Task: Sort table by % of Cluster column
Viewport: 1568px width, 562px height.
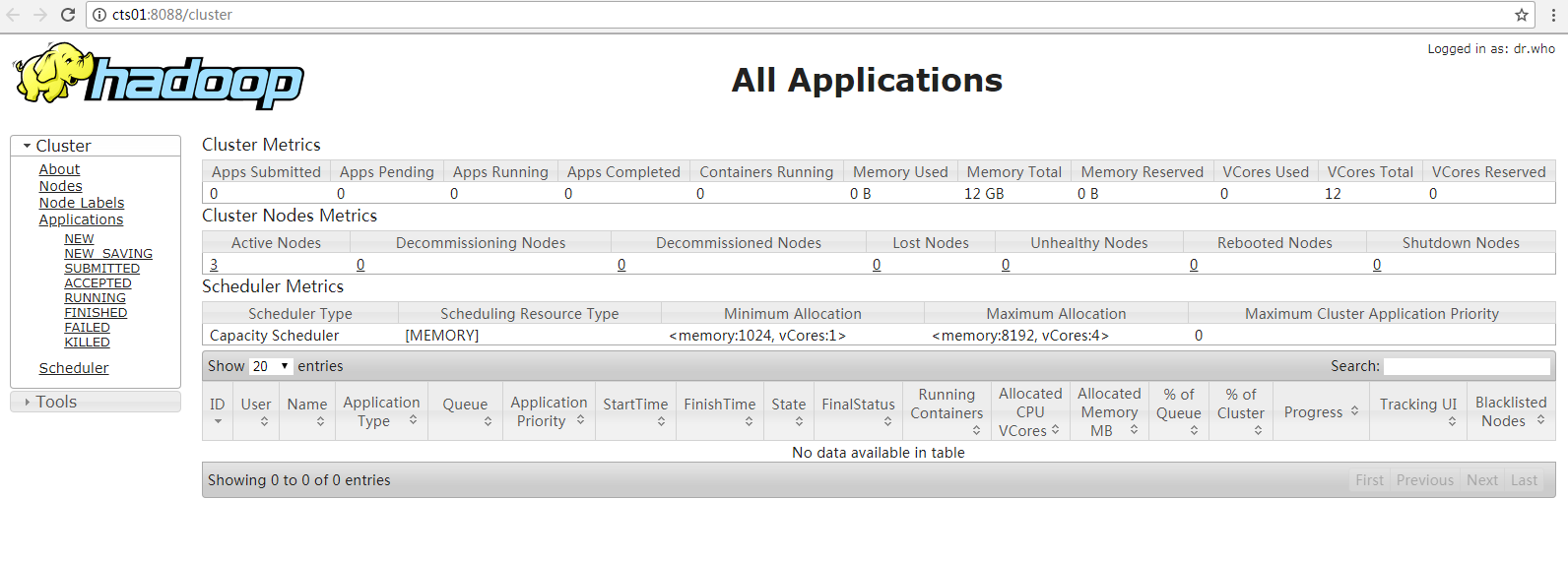Action: [x=1241, y=411]
